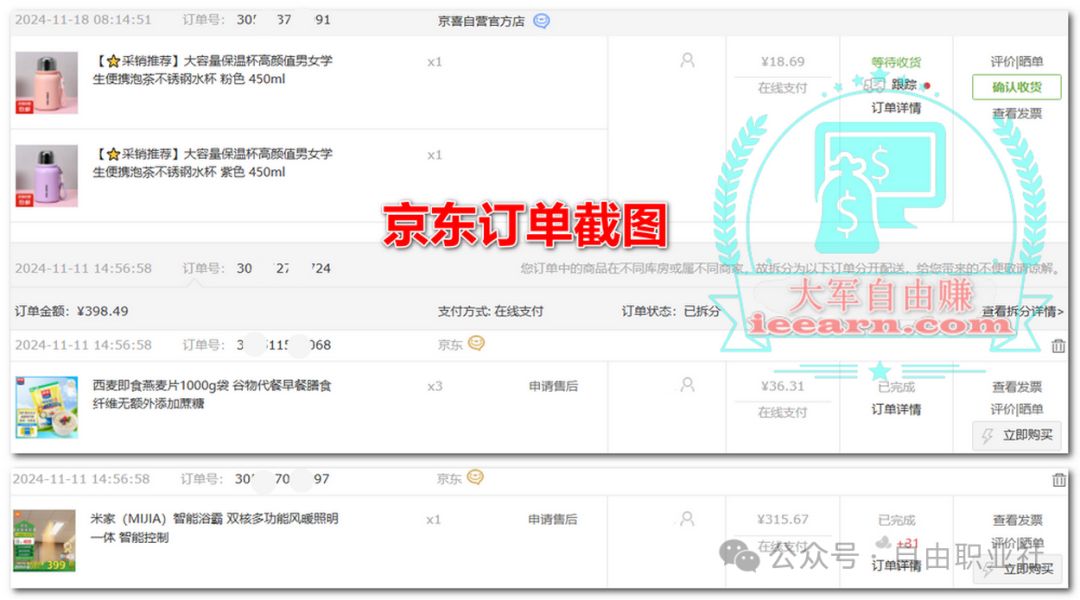Delete the oatmeal order with its trash icon

(x=1058, y=346)
